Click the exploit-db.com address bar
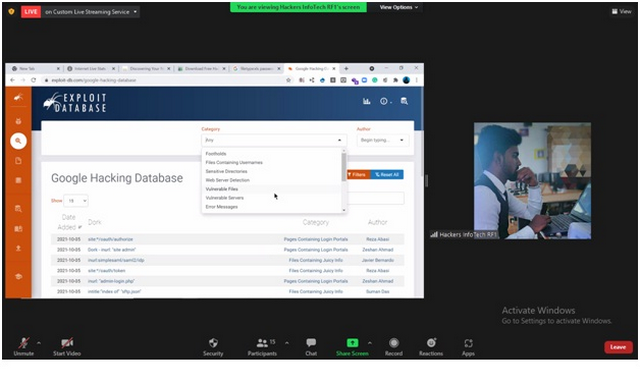The width and height of the screenshot is (640, 382). pos(163,80)
